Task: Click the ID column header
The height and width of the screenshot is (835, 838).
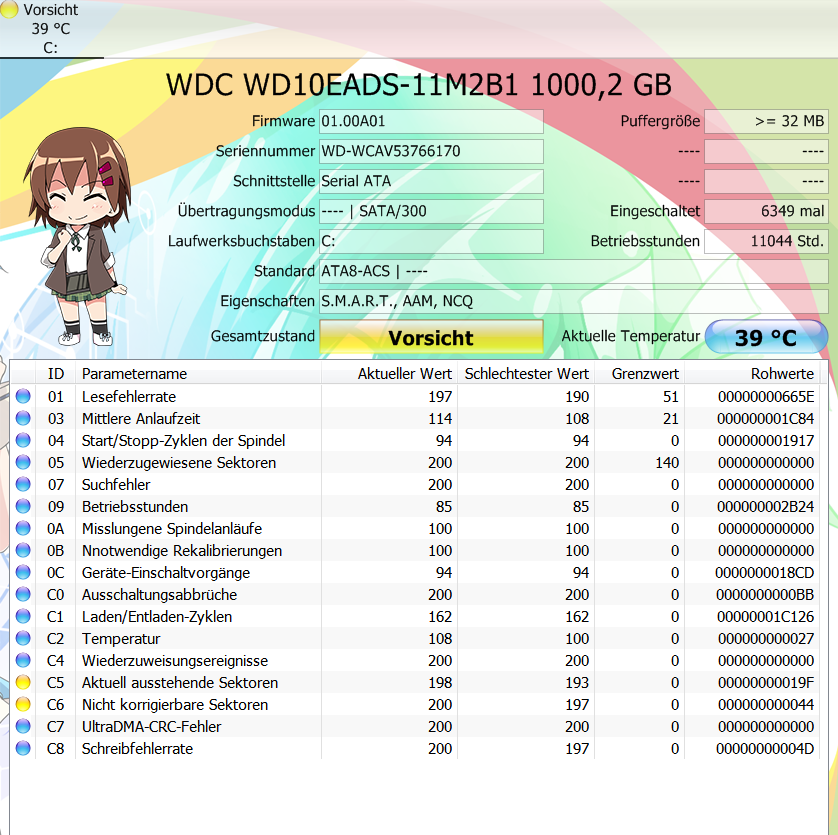Action: (x=56, y=374)
